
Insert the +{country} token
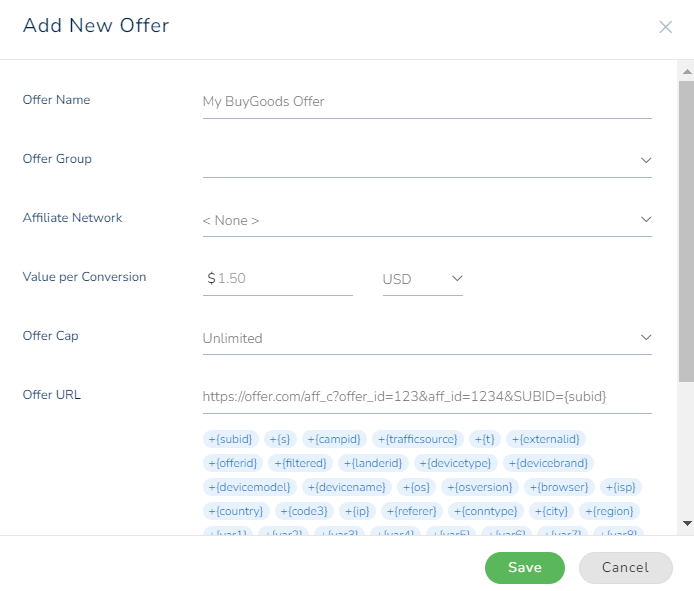236,511
